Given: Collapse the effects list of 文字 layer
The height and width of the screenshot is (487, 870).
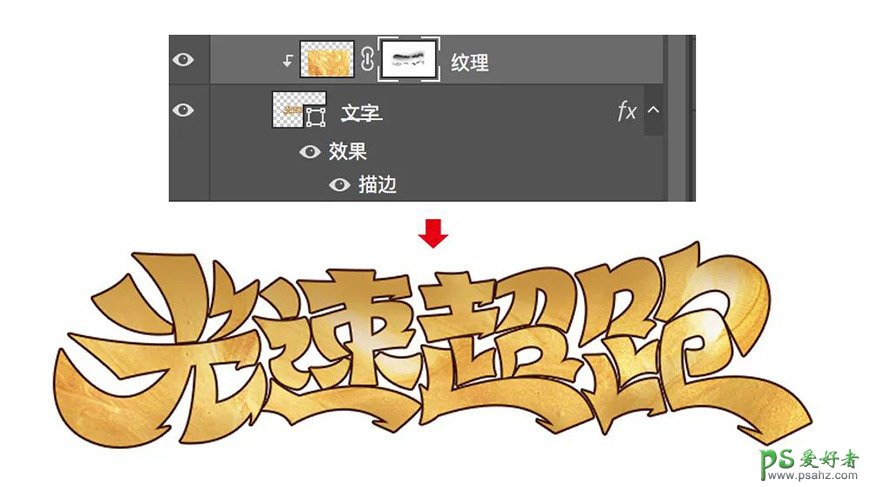Looking at the screenshot, I should (x=653, y=110).
